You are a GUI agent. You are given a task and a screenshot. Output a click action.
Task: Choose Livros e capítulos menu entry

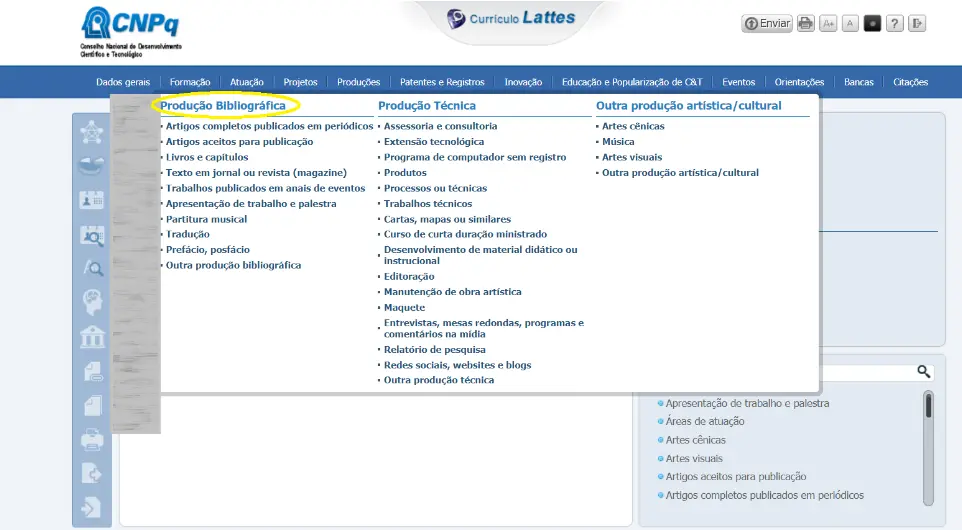point(207,157)
